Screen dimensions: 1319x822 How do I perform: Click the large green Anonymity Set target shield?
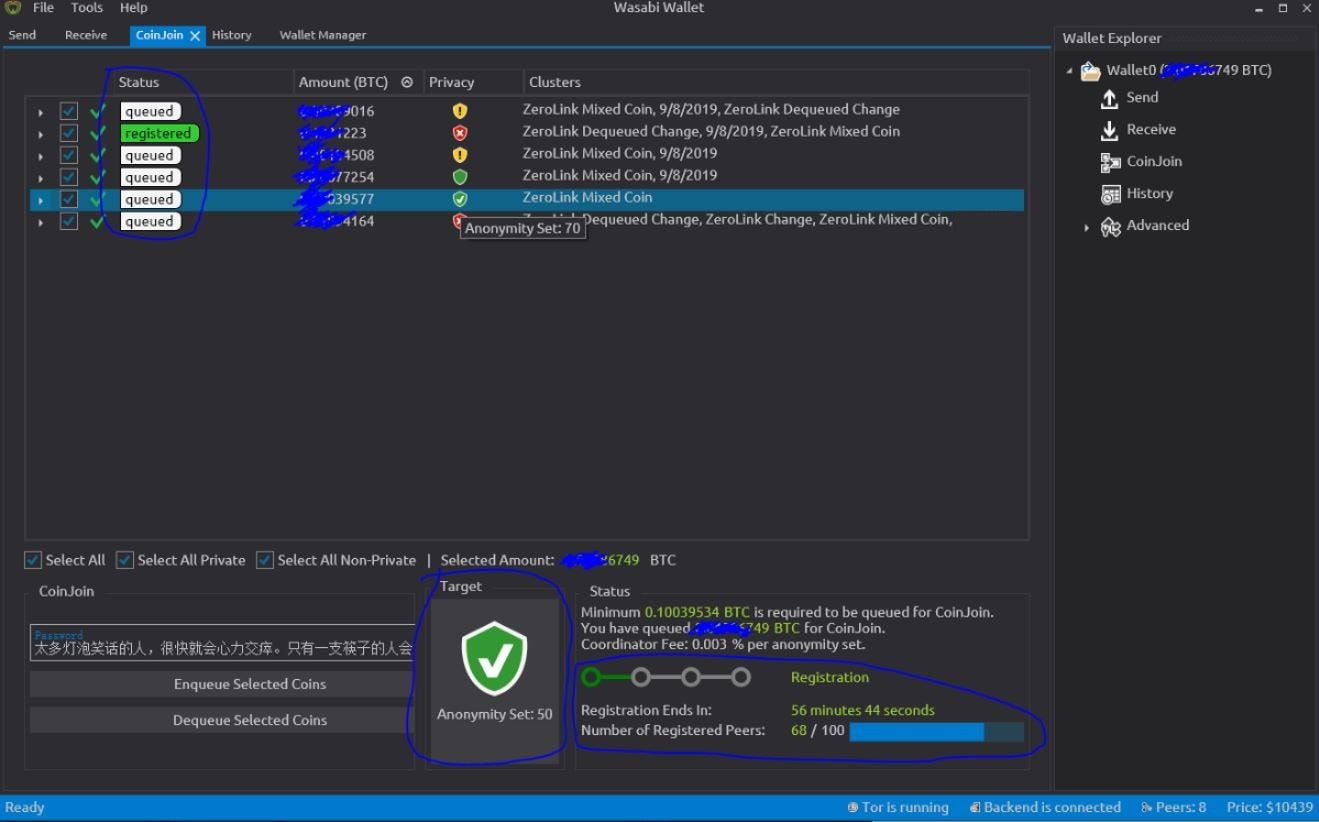tap(494, 657)
